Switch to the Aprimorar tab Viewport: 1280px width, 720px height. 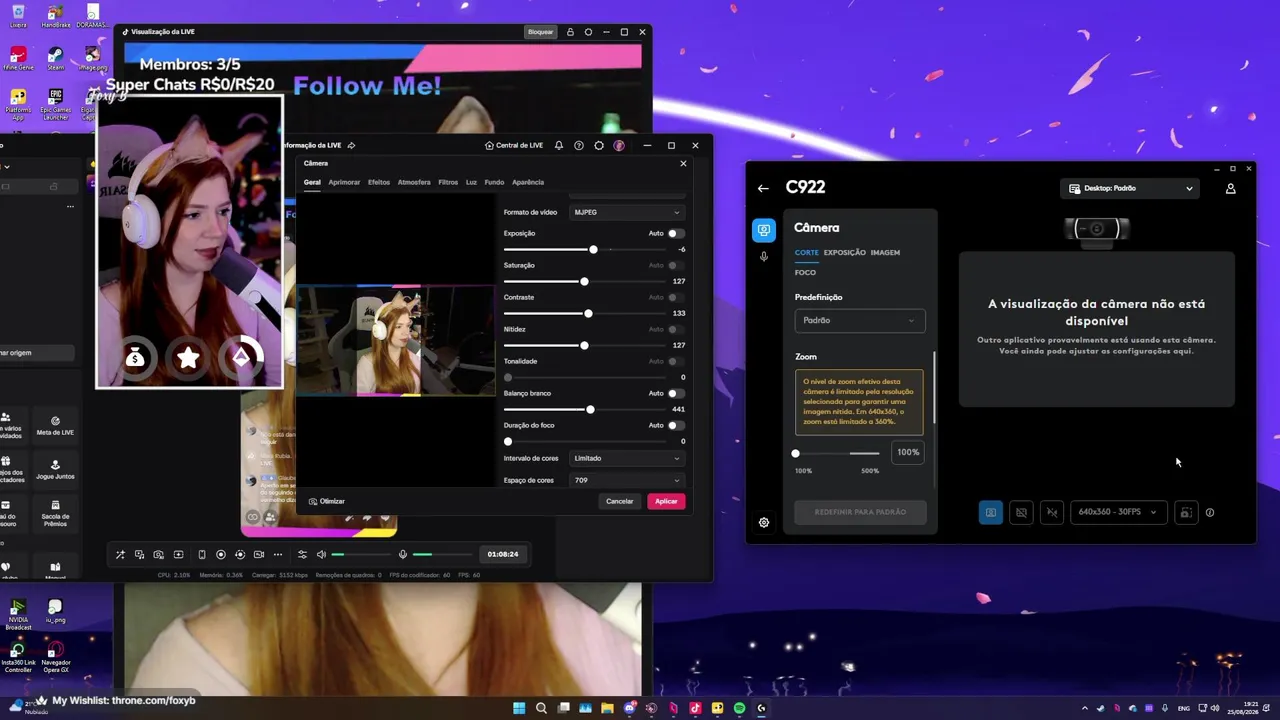(x=344, y=182)
